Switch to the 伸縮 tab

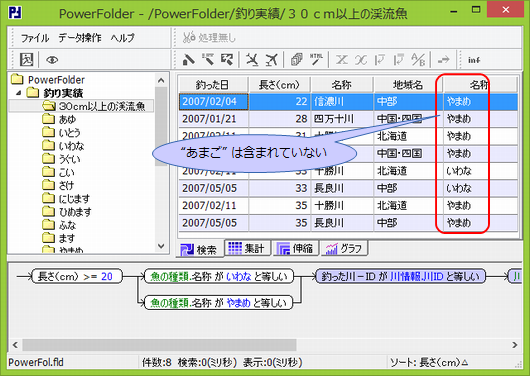295,249
